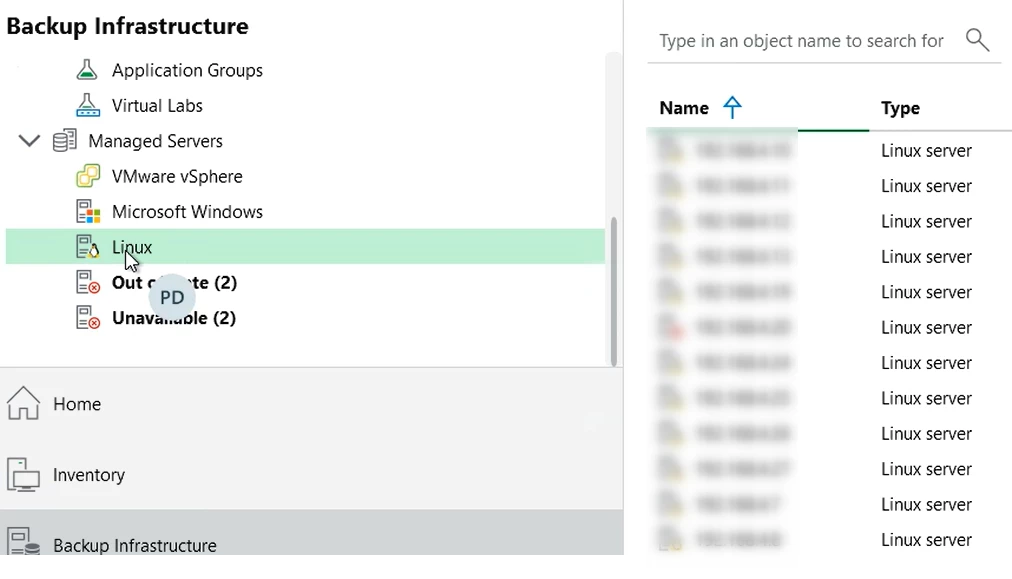Collapse the Managed Servers tree node
The height and width of the screenshot is (579, 1012).
[29, 141]
